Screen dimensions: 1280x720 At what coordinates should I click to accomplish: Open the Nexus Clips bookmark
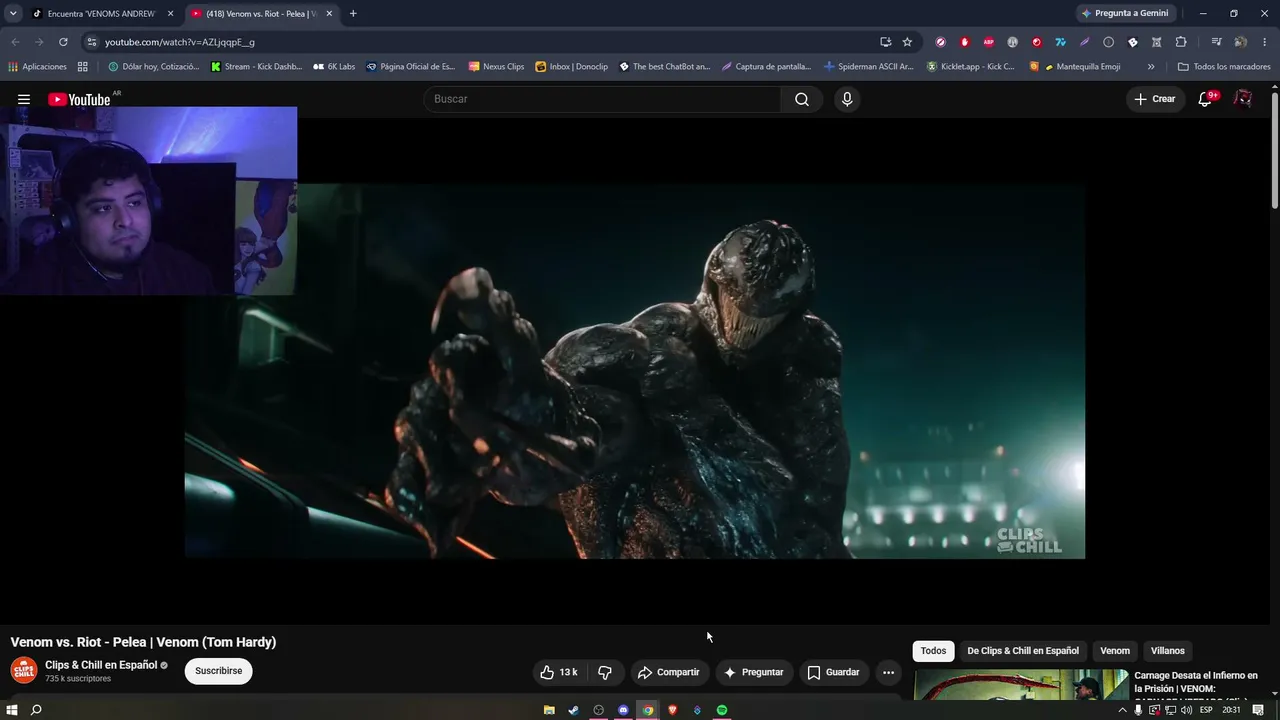(x=496, y=67)
